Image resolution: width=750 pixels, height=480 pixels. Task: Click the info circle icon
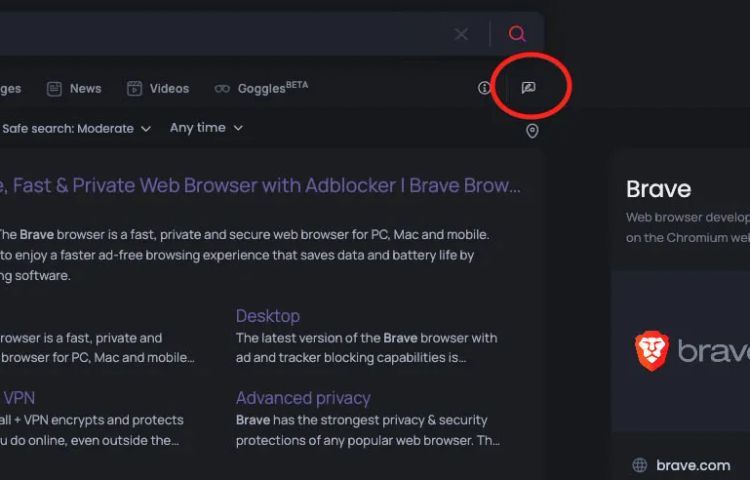click(484, 88)
